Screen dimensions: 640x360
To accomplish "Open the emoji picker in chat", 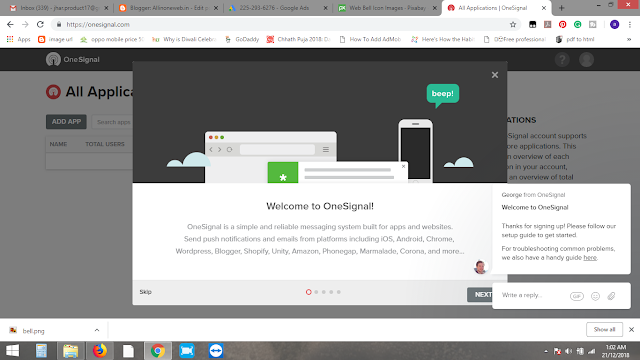I will (596, 296).
